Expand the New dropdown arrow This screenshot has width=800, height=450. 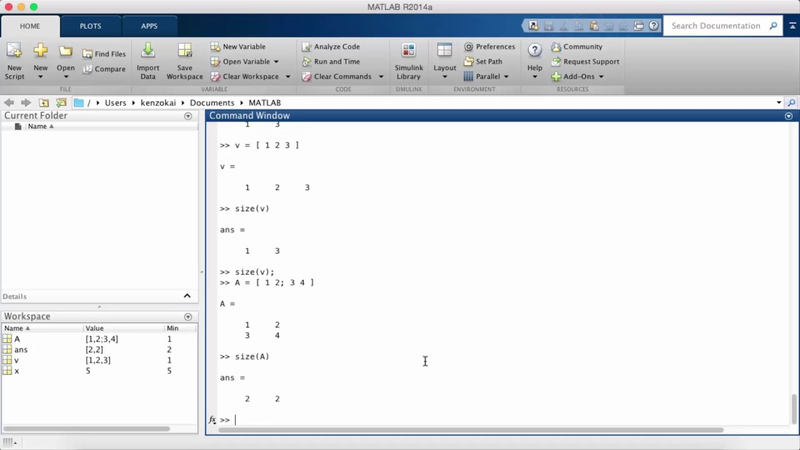point(40,77)
